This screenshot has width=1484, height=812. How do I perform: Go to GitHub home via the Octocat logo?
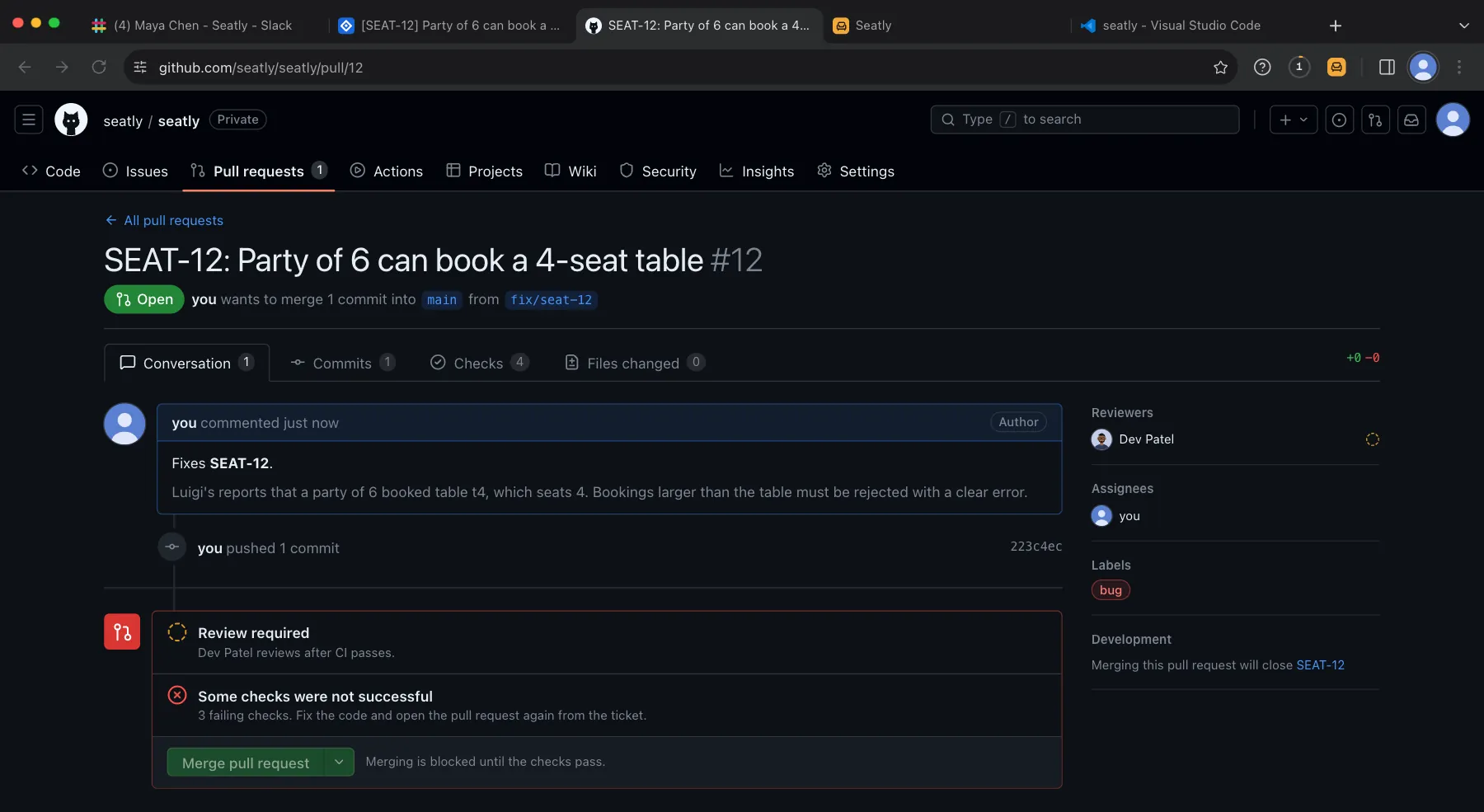coord(71,120)
